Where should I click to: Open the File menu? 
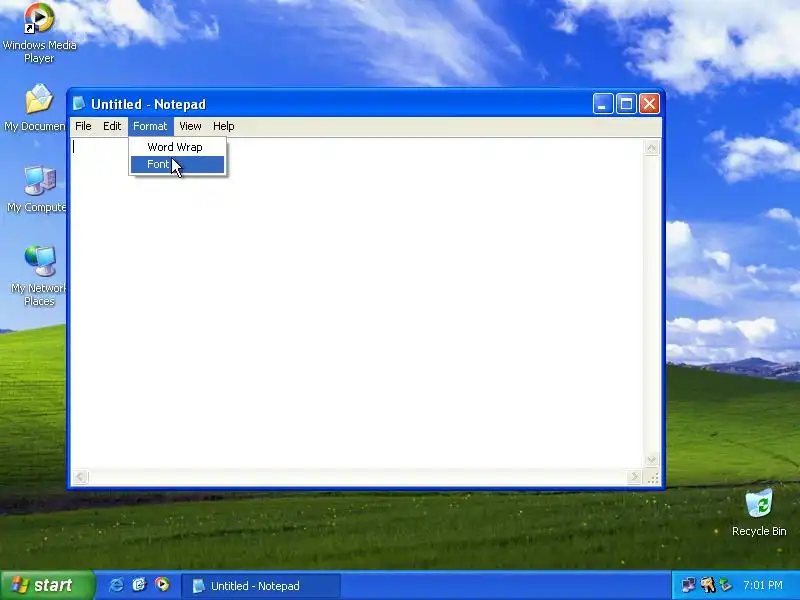[x=83, y=126]
